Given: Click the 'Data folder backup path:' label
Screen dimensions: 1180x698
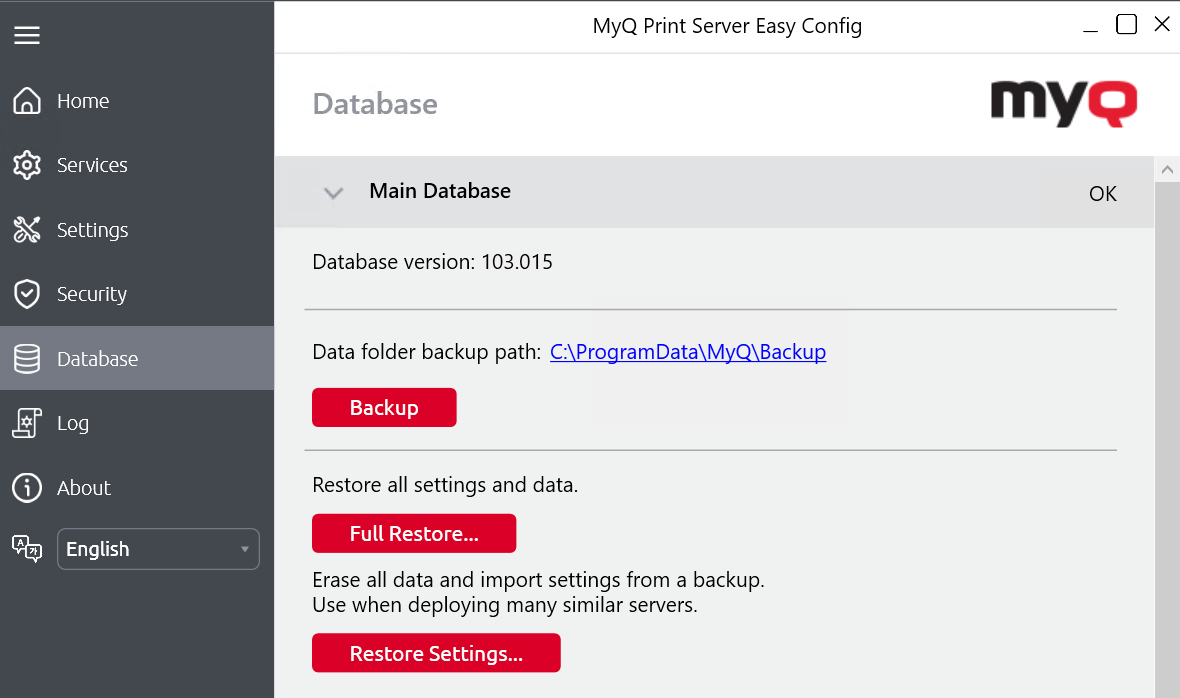Looking at the screenshot, I should (427, 352).
